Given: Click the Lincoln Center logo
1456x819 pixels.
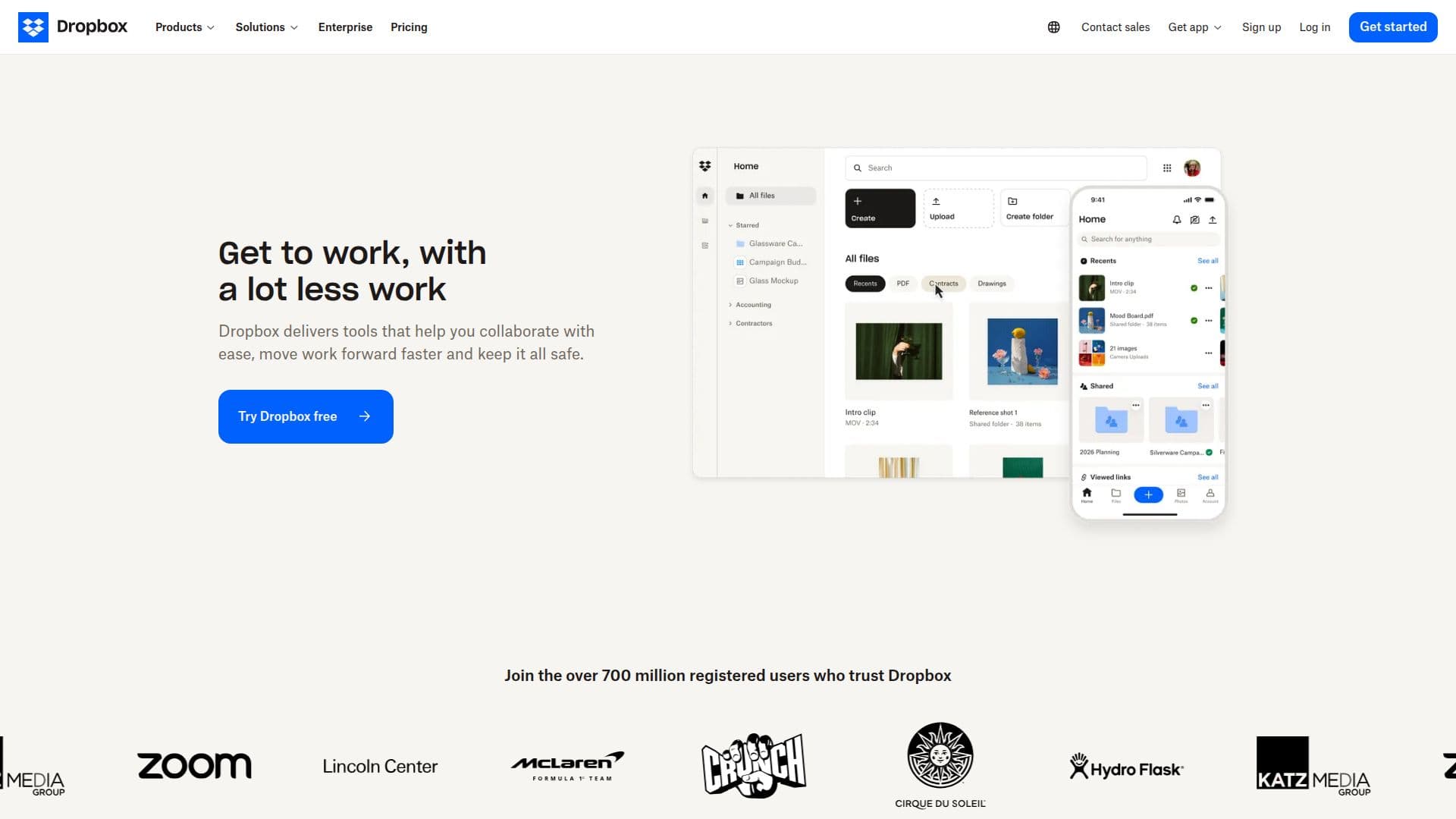Looking at the screenshot, I should point(380,767).
